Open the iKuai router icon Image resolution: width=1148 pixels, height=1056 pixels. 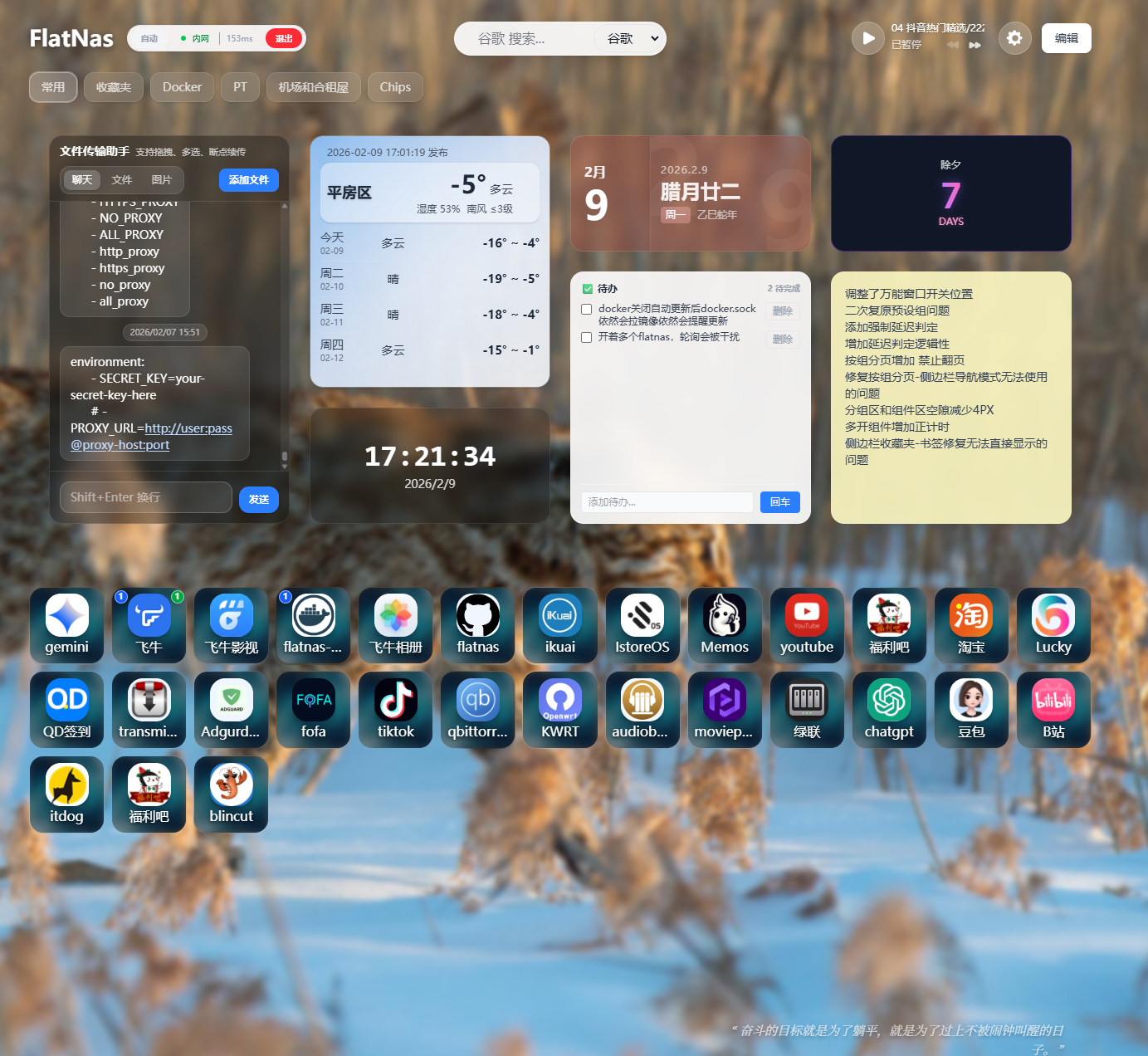coord(559,625)
